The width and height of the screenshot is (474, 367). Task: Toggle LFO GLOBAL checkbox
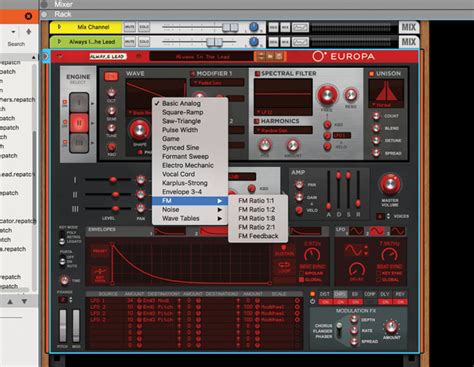[x=379, y=279]
